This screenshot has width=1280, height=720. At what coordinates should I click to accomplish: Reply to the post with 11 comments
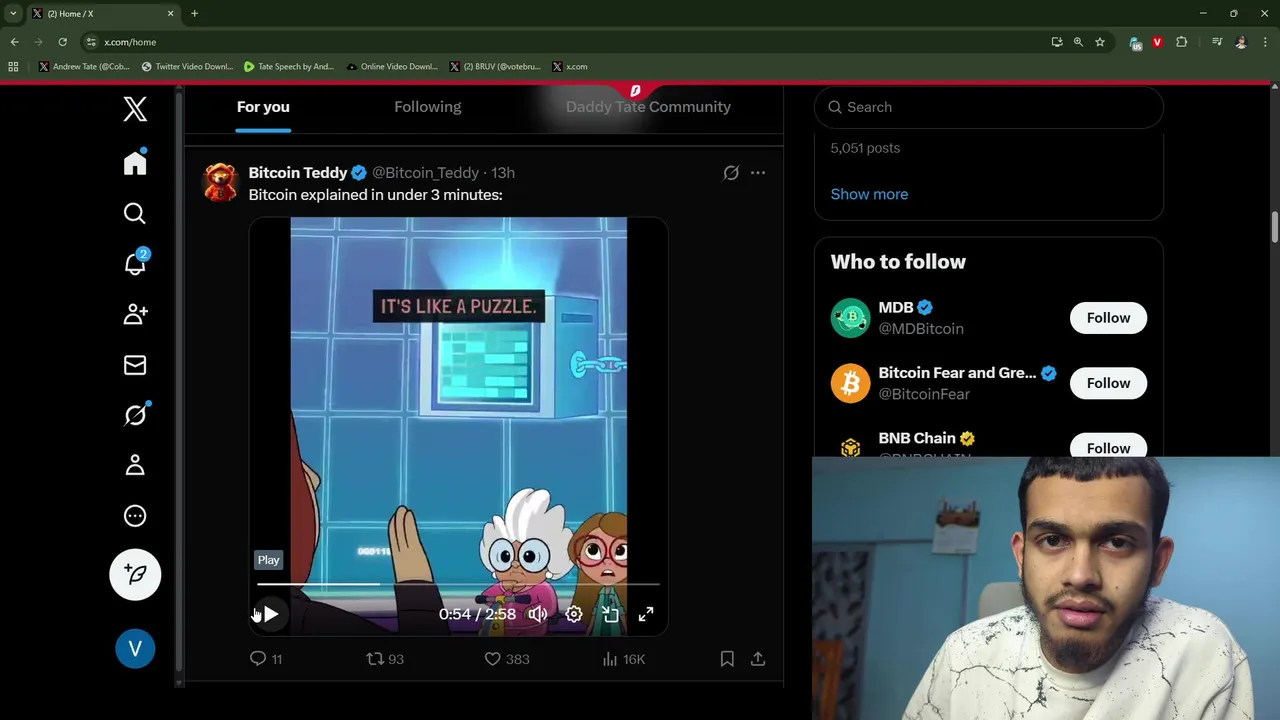(x=265, y=659)
